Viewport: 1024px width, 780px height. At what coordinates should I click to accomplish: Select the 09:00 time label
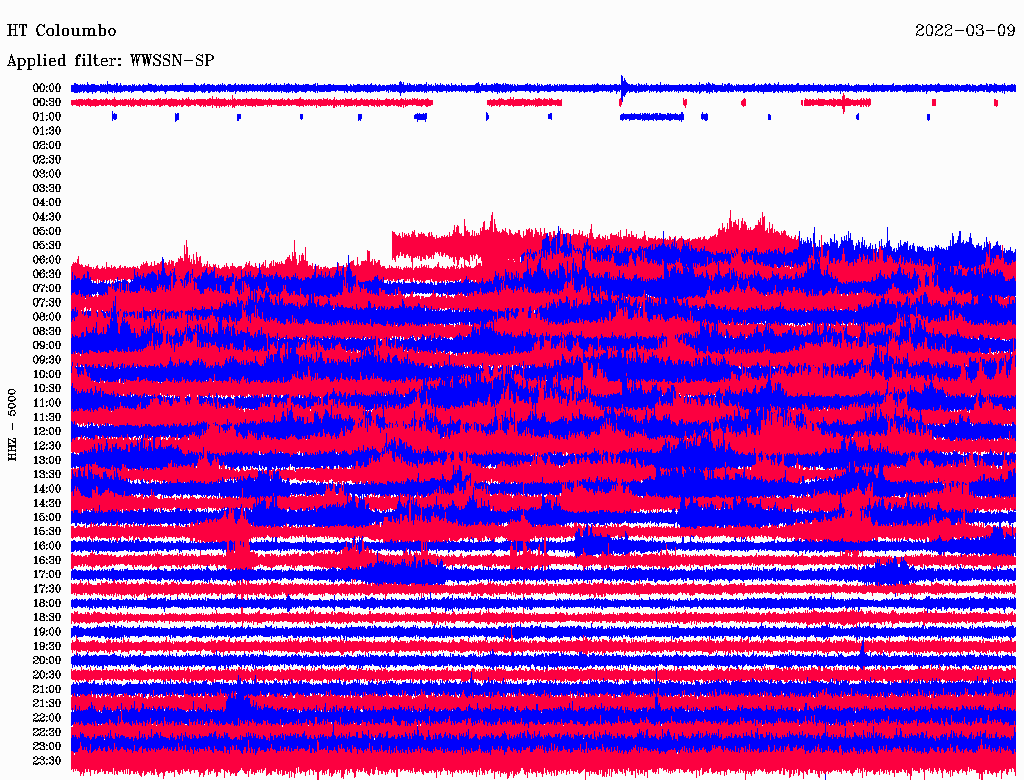(47, 346)
